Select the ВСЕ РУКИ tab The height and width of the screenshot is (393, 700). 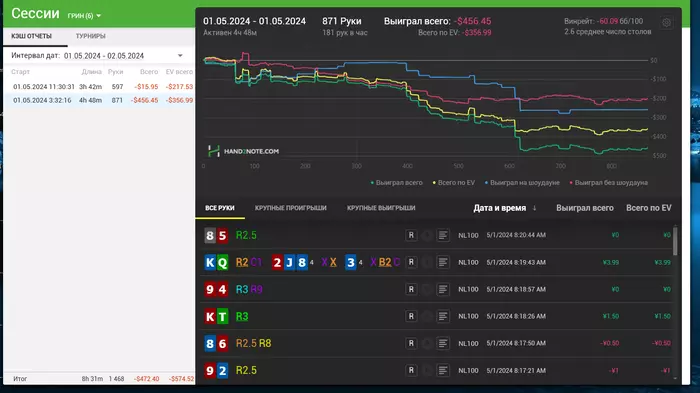pyautogui.click(x=220, y=208)
